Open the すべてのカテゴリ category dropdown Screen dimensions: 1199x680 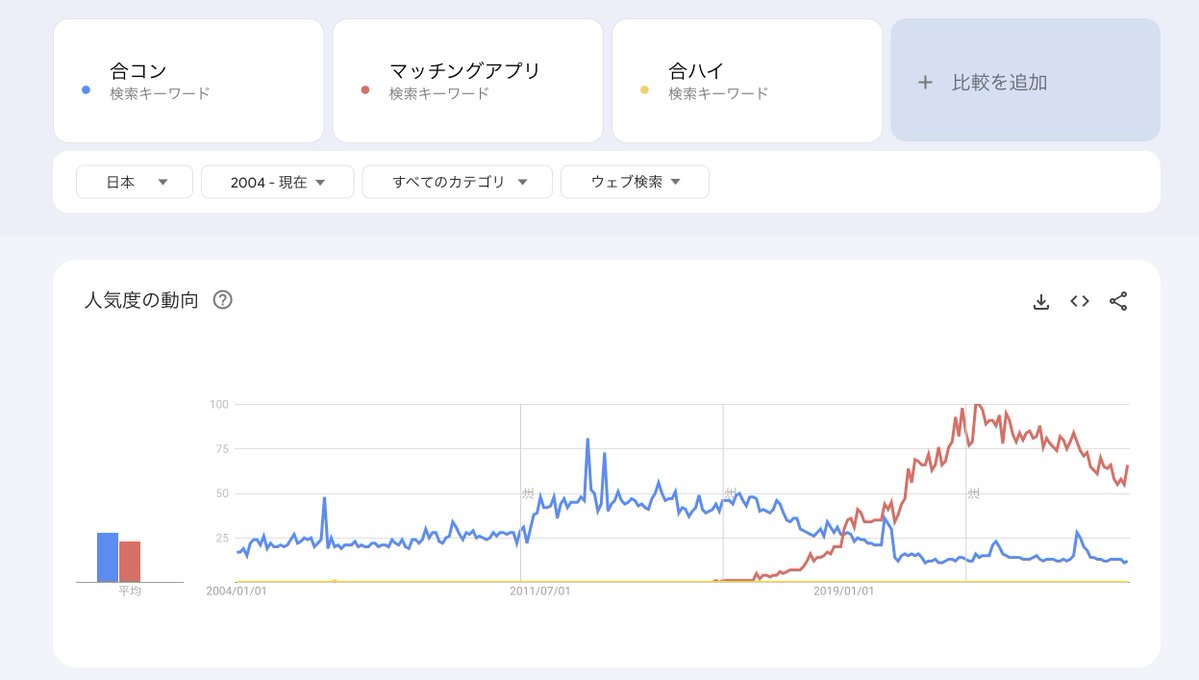457,182
